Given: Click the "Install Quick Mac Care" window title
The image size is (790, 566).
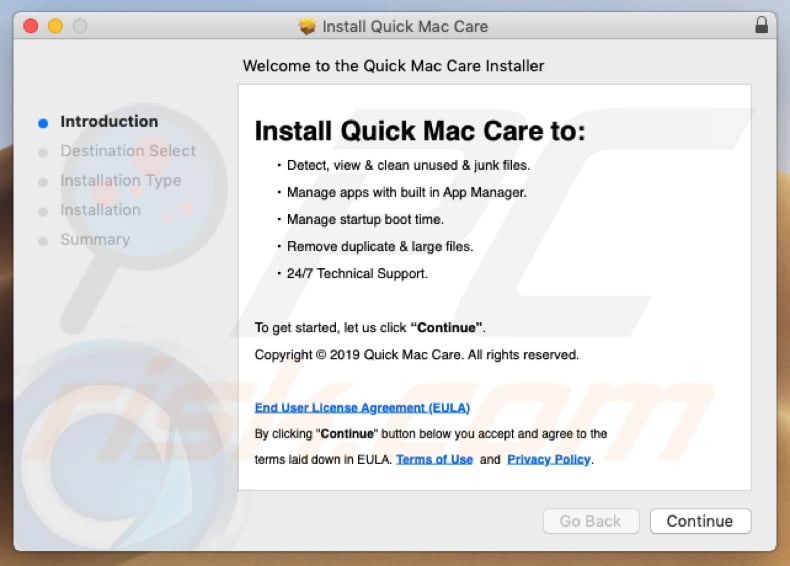Looking at the screenshot, I should (405, 26).
